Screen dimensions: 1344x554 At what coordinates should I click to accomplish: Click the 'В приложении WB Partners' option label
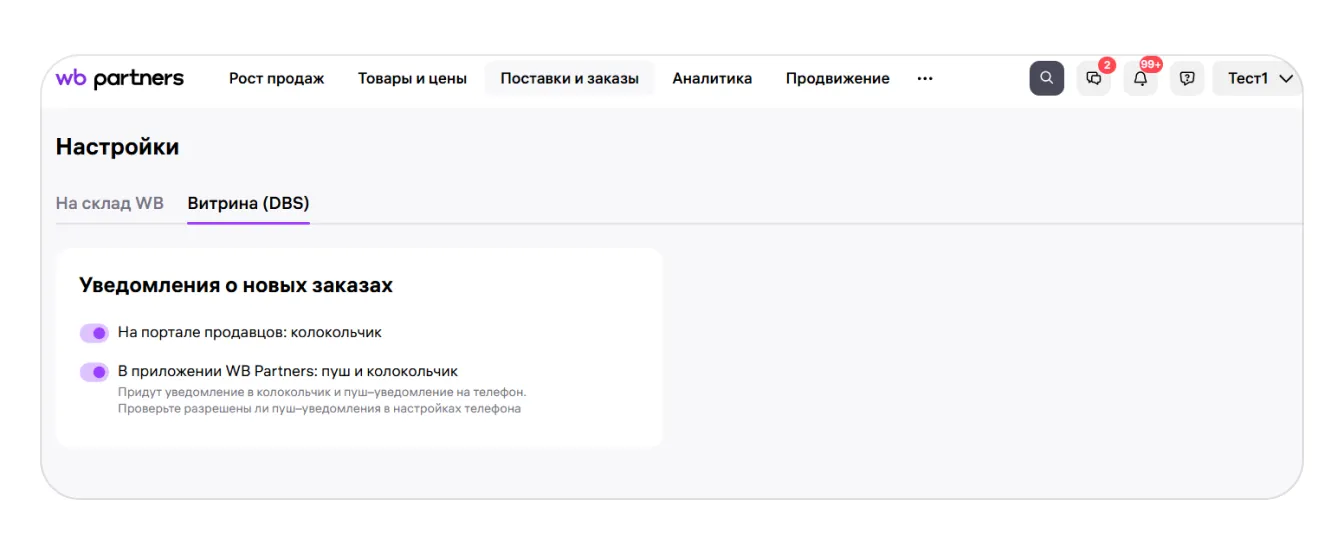[288, 371]
